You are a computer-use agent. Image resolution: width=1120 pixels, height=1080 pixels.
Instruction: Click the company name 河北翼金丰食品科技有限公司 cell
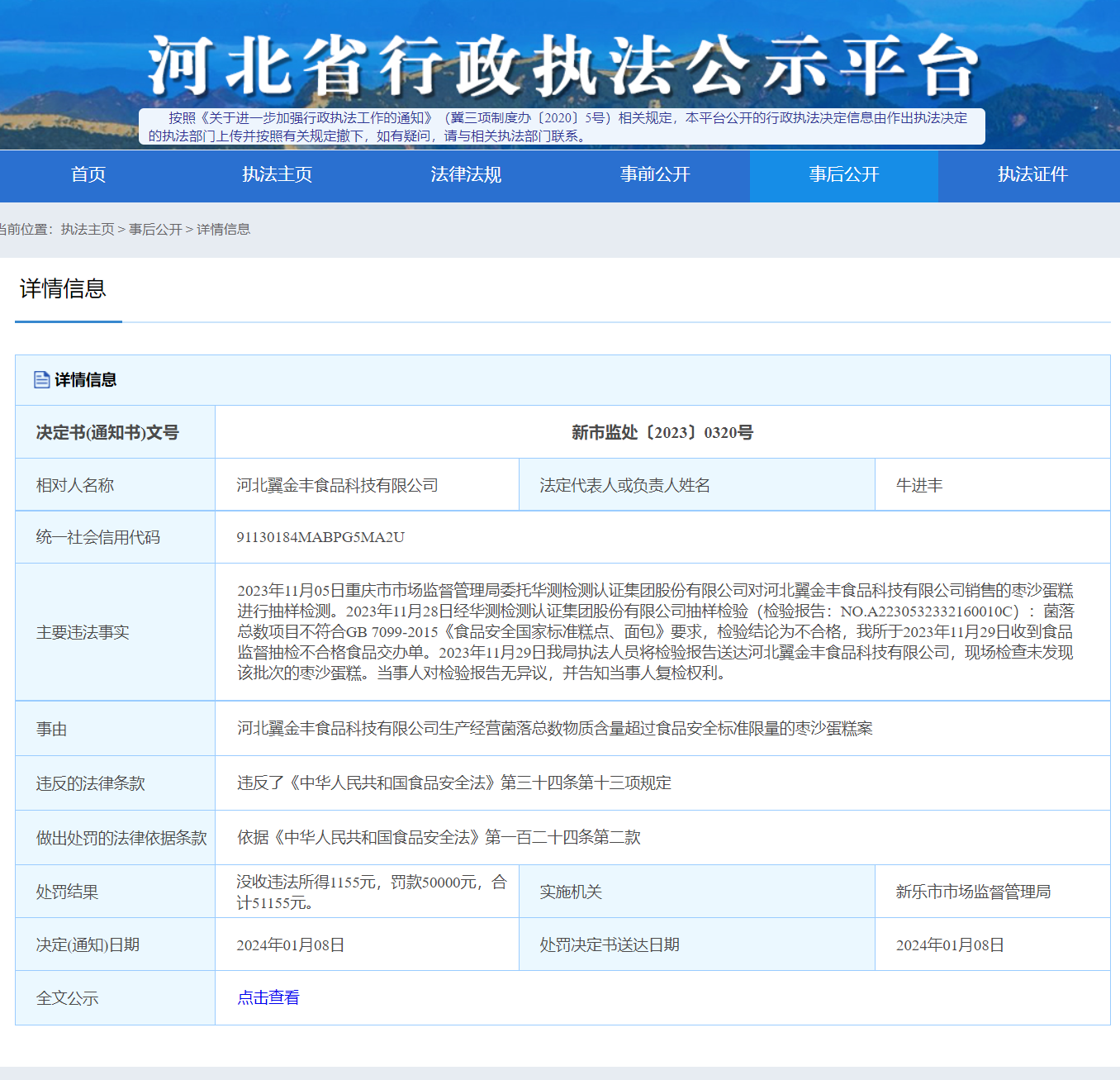tap(337, 486)
